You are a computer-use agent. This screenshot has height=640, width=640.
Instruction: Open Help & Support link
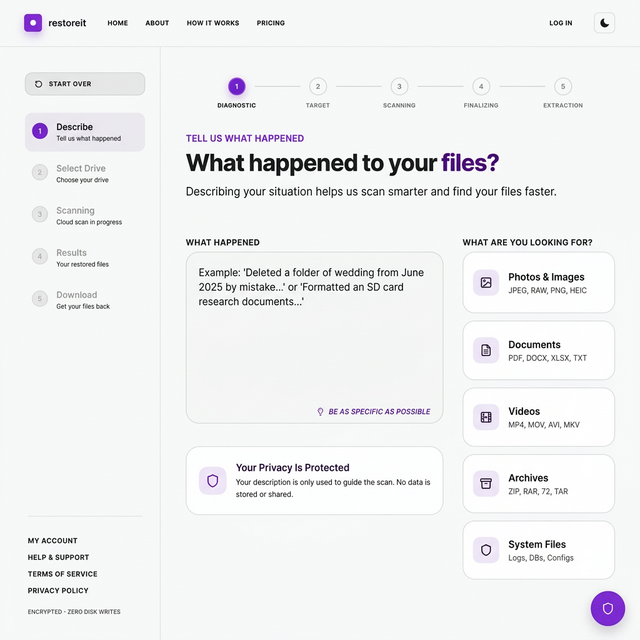(58, 557)
